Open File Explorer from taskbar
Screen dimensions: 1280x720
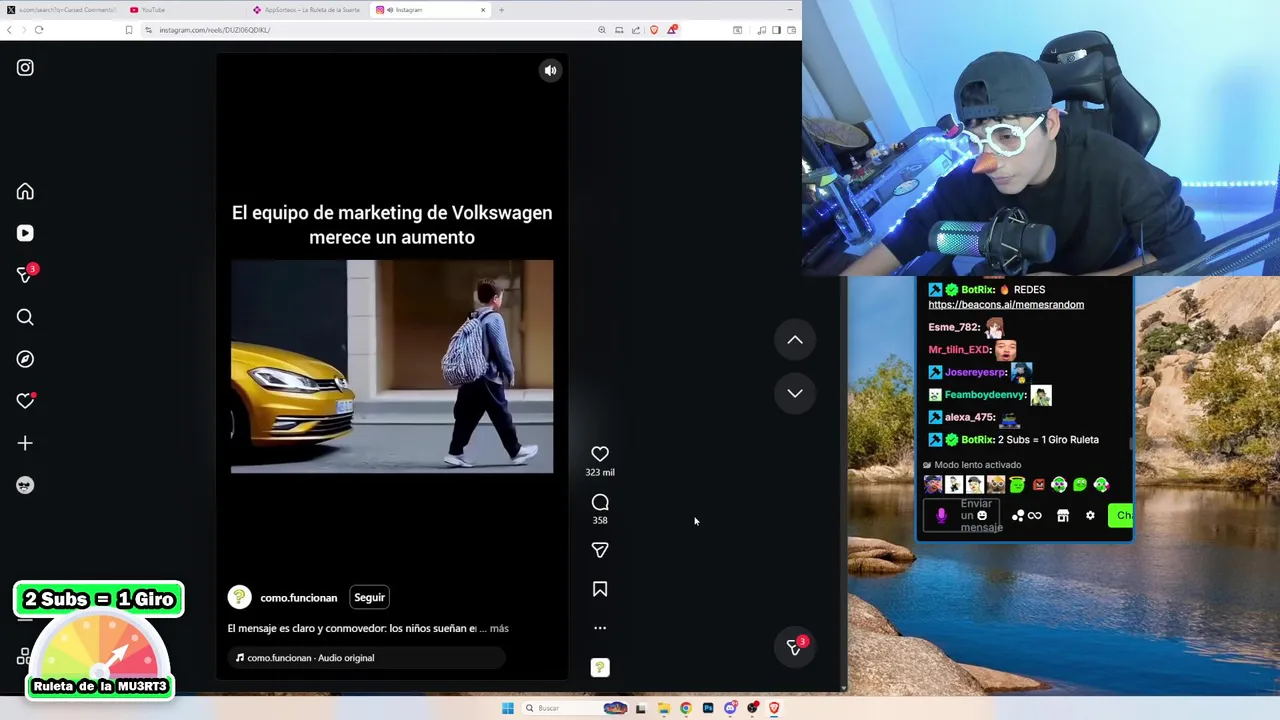tap(663, 708)
